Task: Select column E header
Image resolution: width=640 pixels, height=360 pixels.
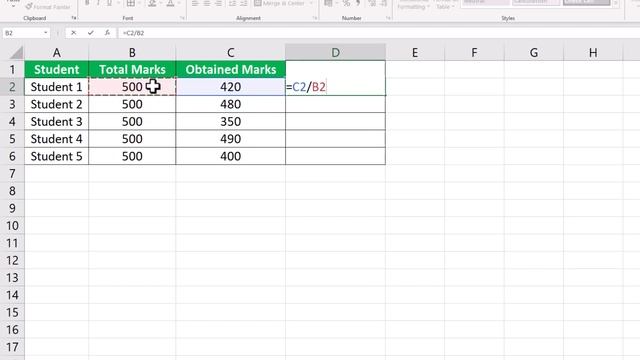Action: pos(415,53)
